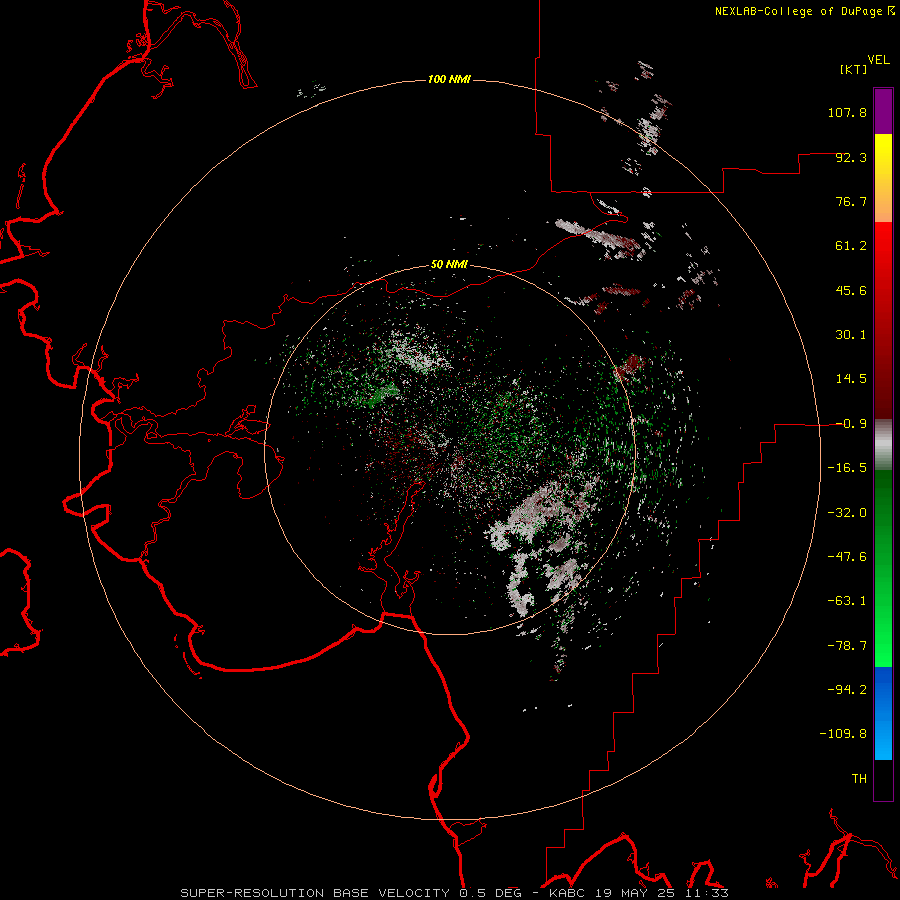Select the 50 NMI range ring label
Screen dimensions: 900x900
pos(449,265)
